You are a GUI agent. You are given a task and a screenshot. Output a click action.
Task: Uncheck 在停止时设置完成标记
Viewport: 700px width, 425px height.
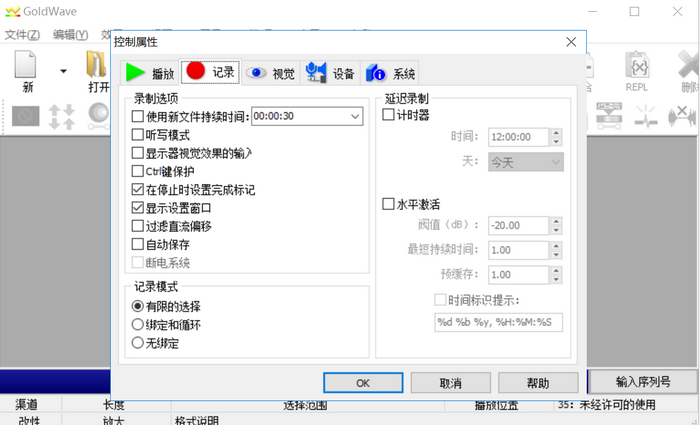pos(138,189)
